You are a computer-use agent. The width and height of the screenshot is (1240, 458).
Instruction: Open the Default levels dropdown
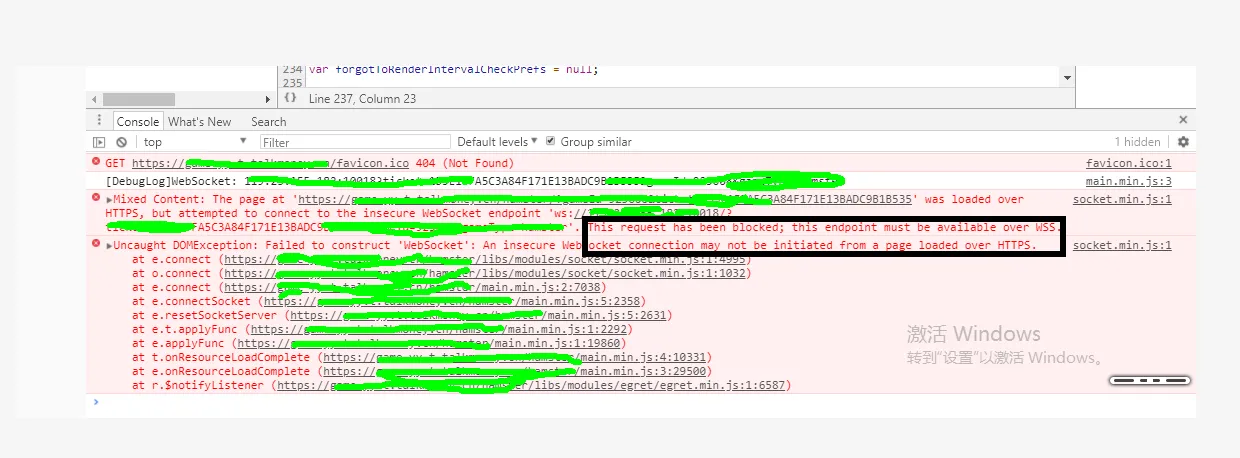pos(498,142)
